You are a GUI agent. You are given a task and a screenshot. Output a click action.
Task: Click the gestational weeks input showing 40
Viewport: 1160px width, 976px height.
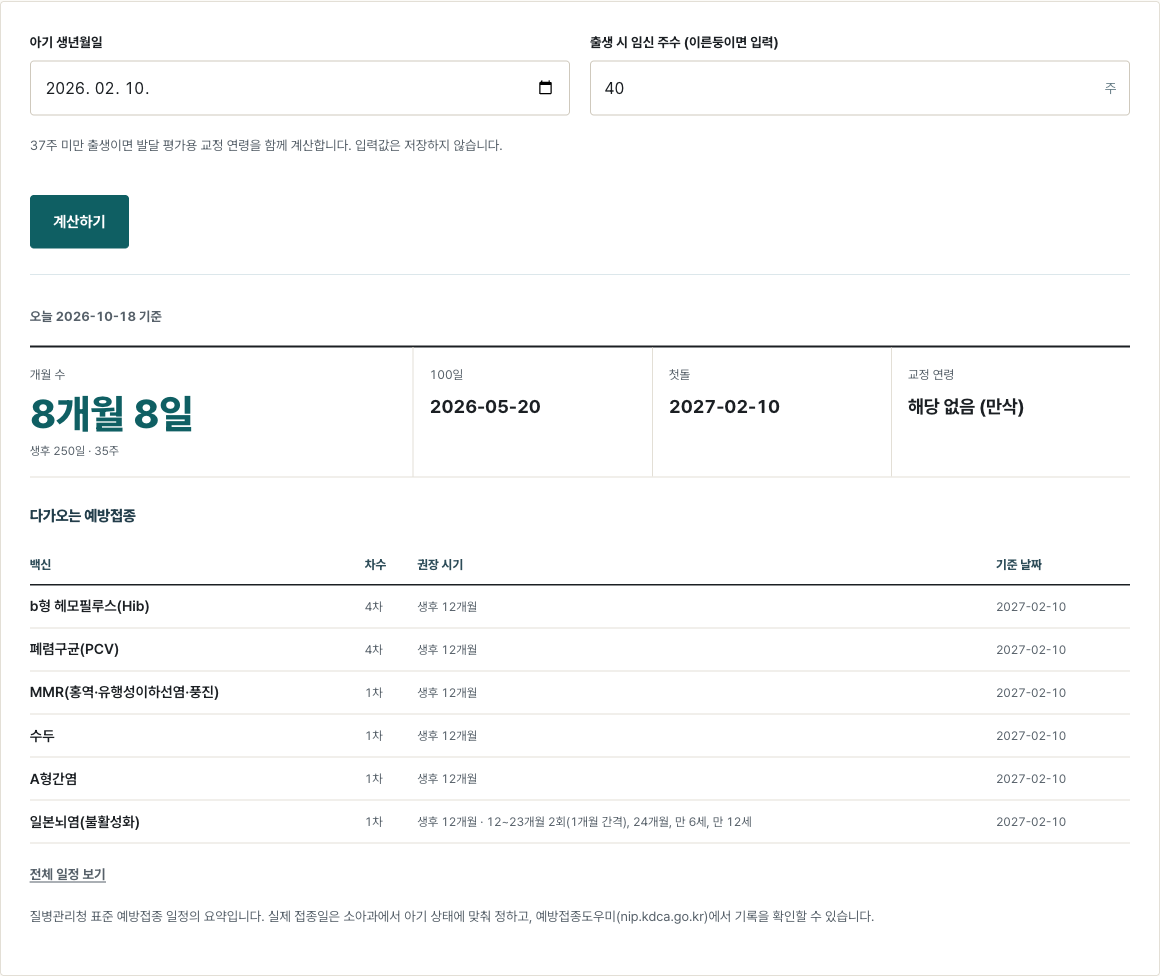click(860, 88)
